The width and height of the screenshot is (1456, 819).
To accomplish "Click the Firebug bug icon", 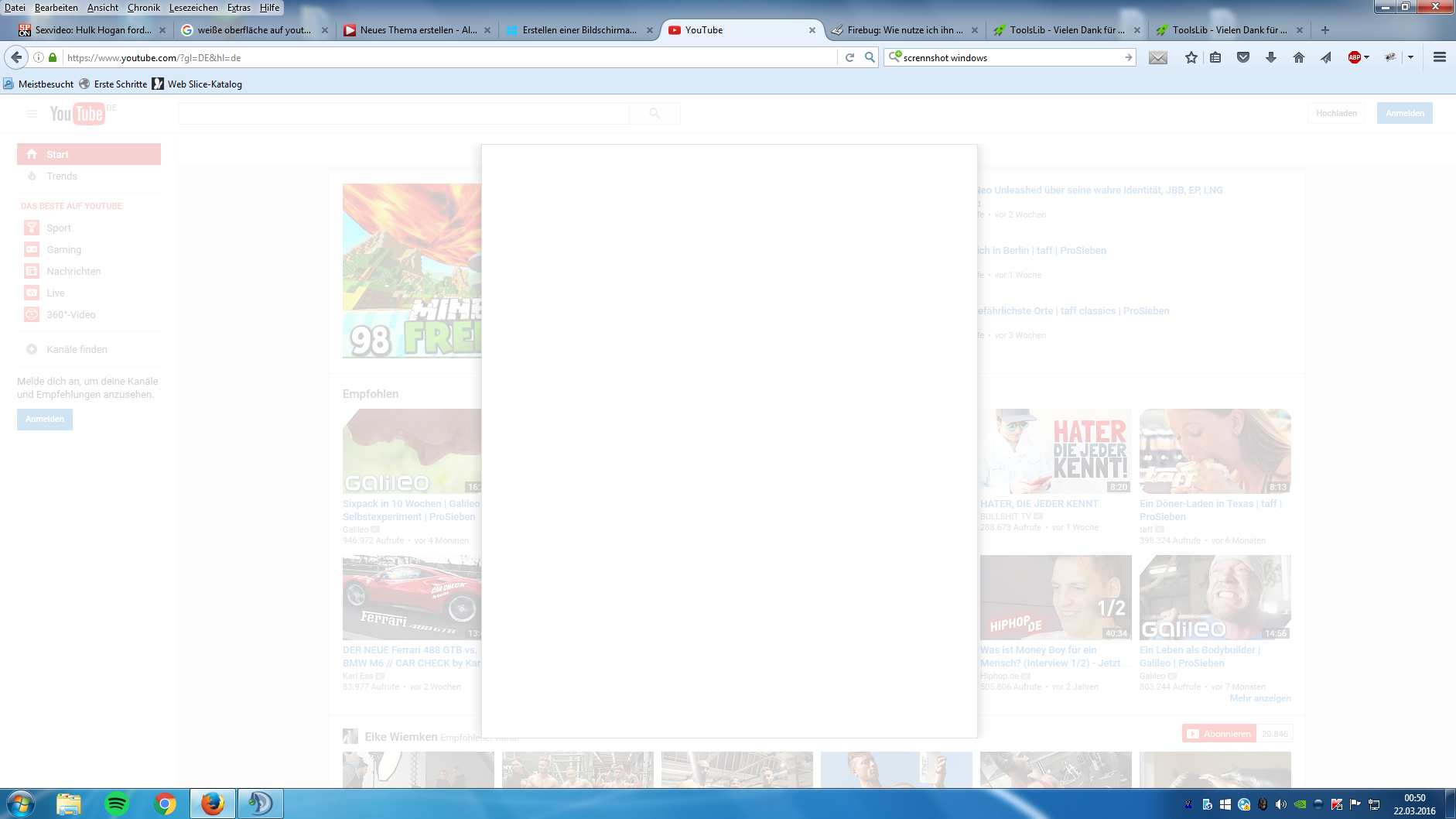I will (x=1390, y=57).
